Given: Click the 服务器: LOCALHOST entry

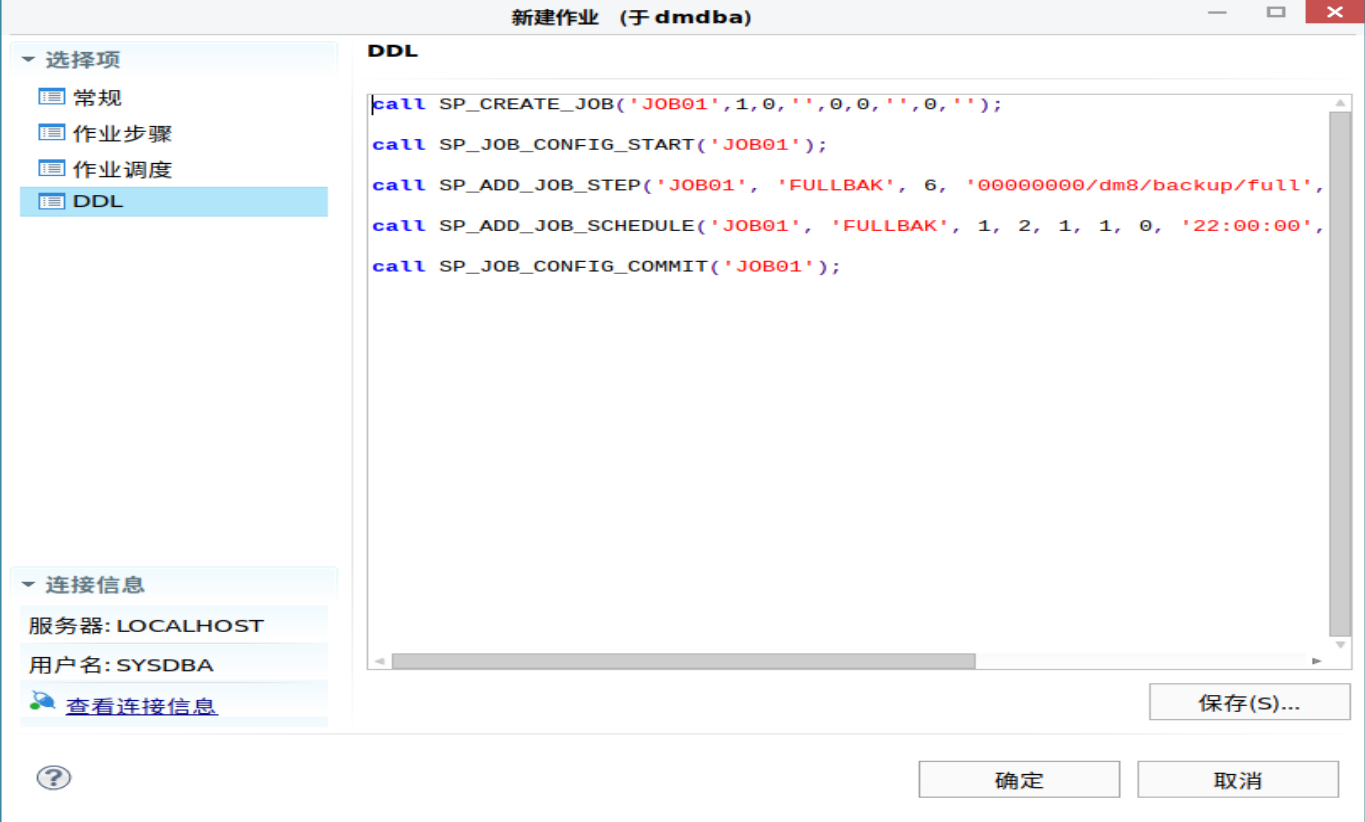Looking at the screenshot, I should [x=146, y=626].
